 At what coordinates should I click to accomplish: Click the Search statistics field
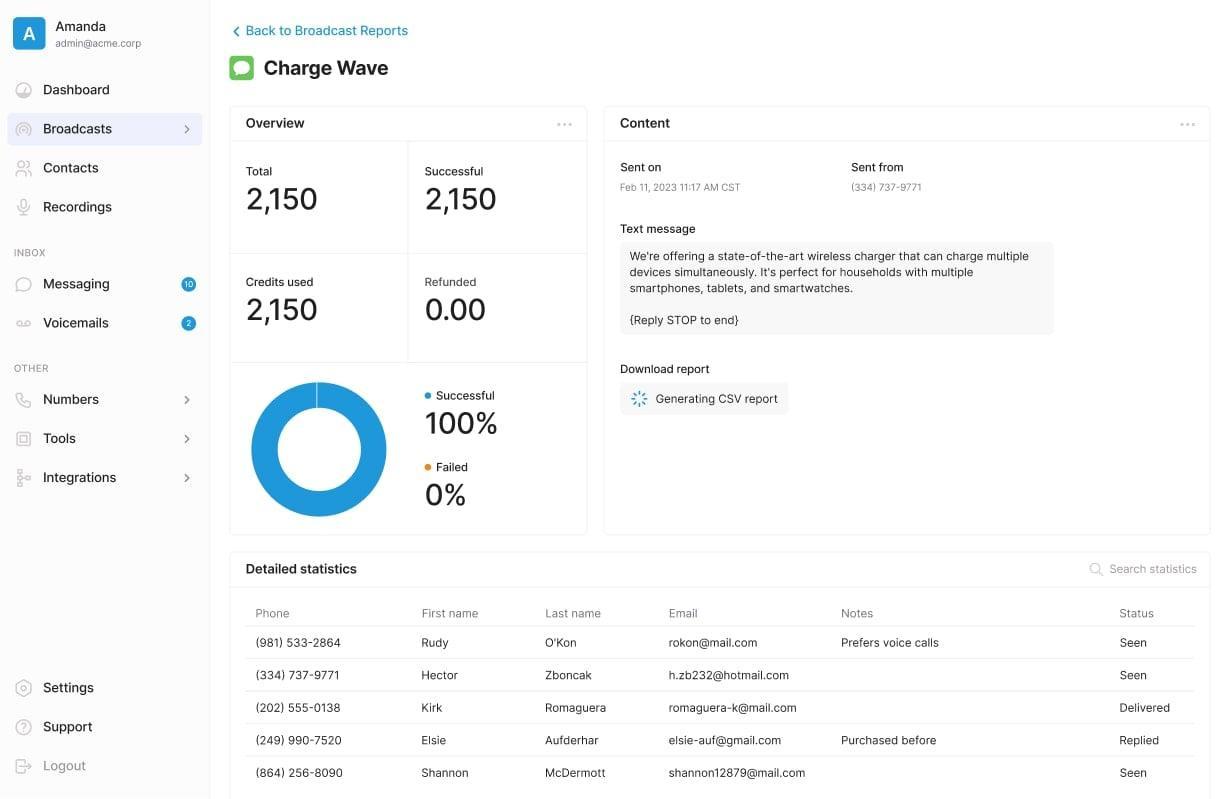[x=1152, y=569]
